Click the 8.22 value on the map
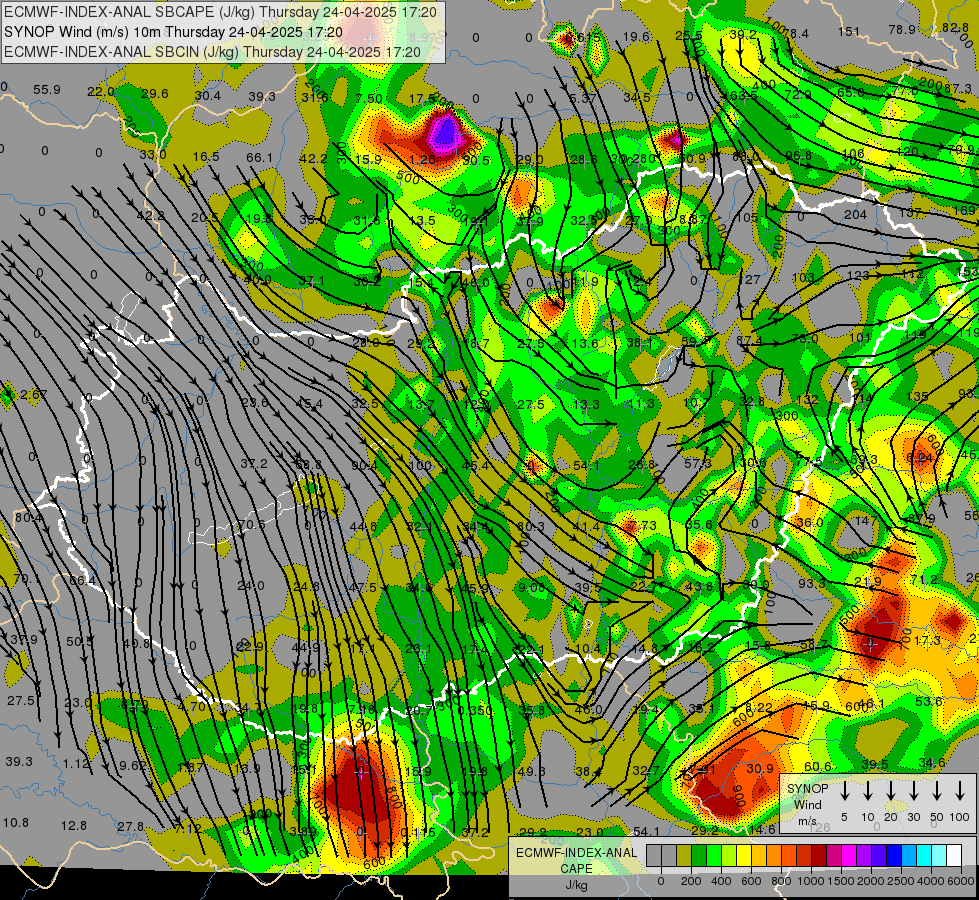The image size is (979, 900). pos(759,707)
